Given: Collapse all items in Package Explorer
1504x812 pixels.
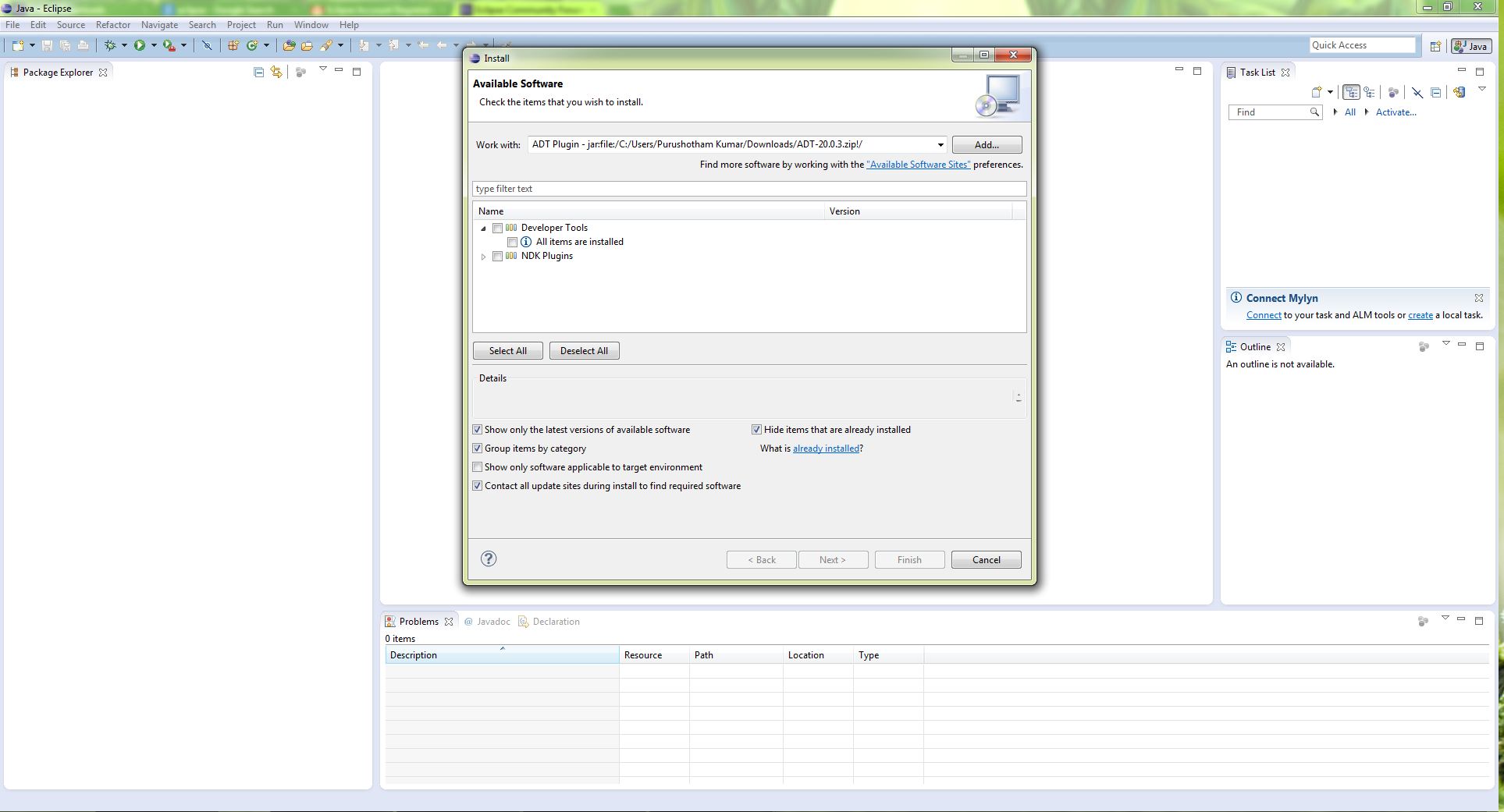Looking at the screenshot, I should pyautogui.click(x=258, y=73).
